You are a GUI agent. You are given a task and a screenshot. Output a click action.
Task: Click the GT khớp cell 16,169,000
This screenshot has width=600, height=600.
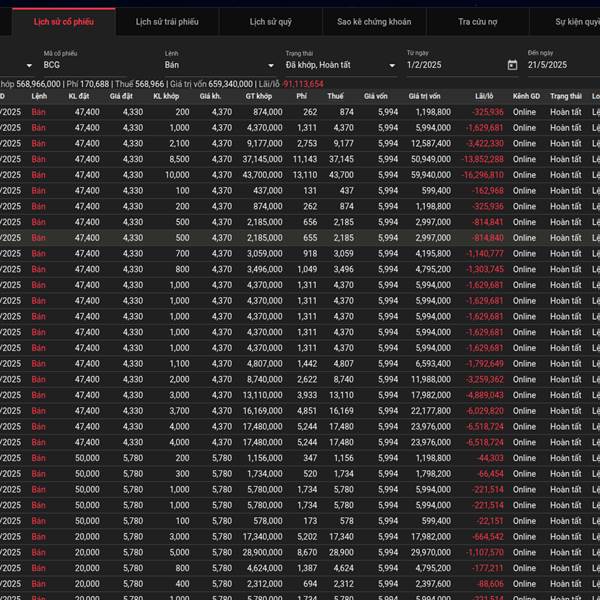(x=262, y=411)
